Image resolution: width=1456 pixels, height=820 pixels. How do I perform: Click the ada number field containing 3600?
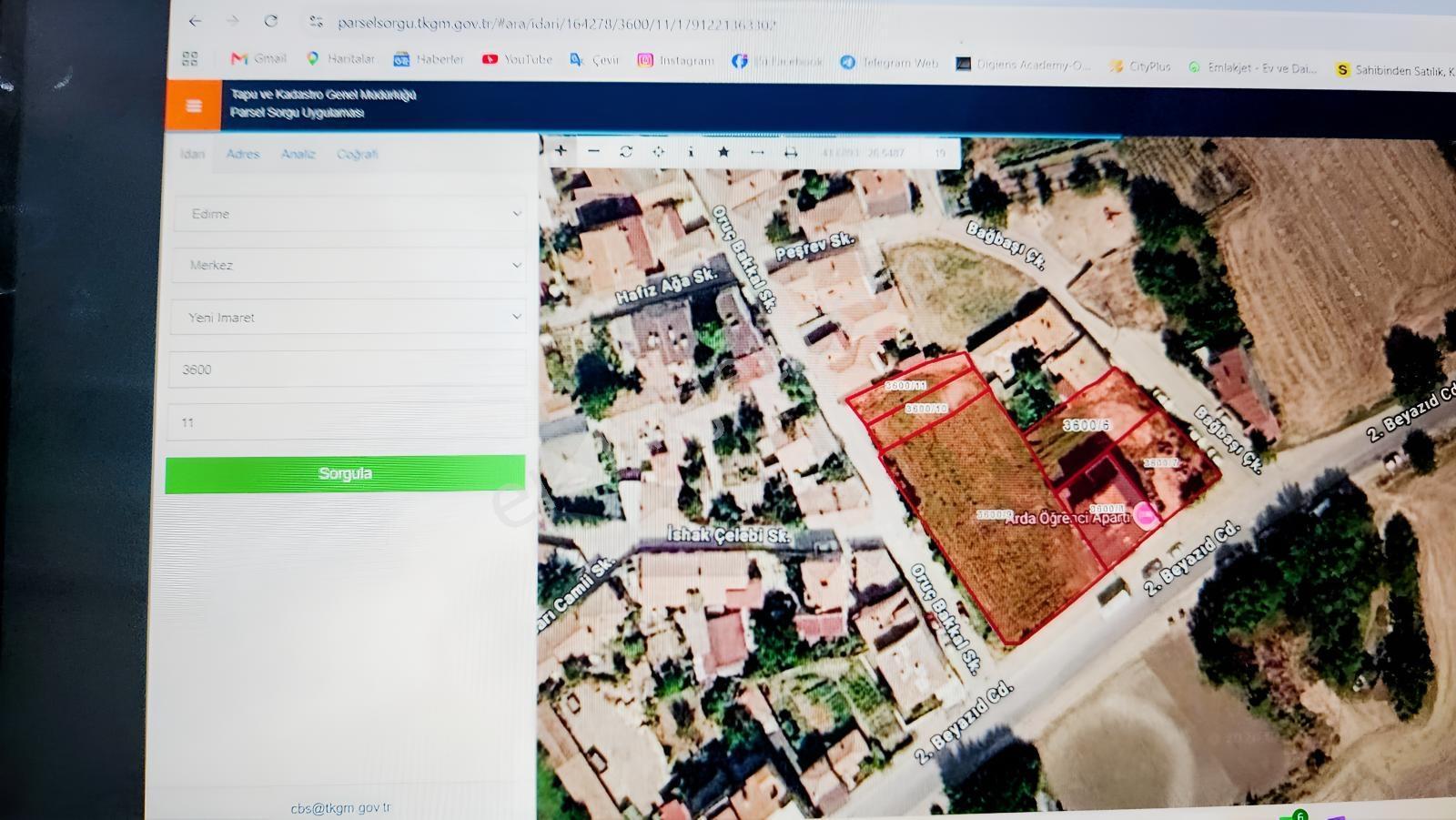347,370
